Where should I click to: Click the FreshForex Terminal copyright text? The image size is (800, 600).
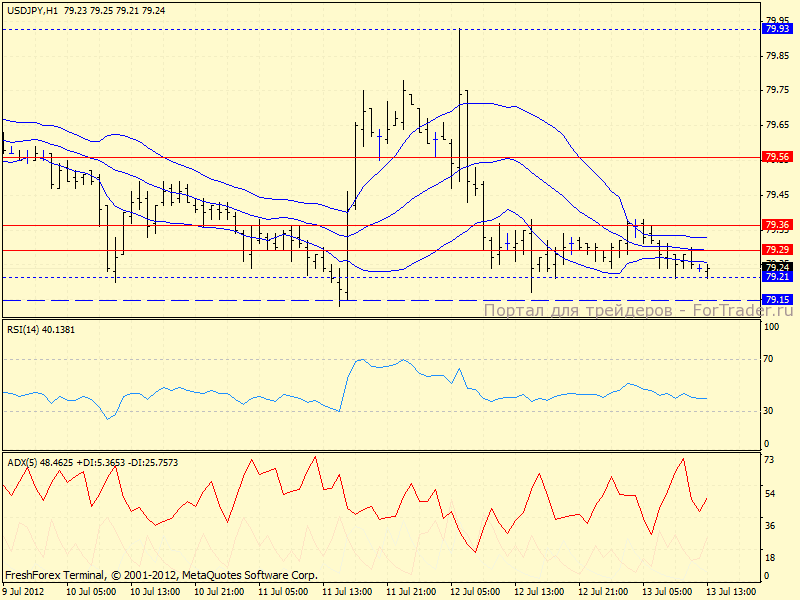(161, 575)
